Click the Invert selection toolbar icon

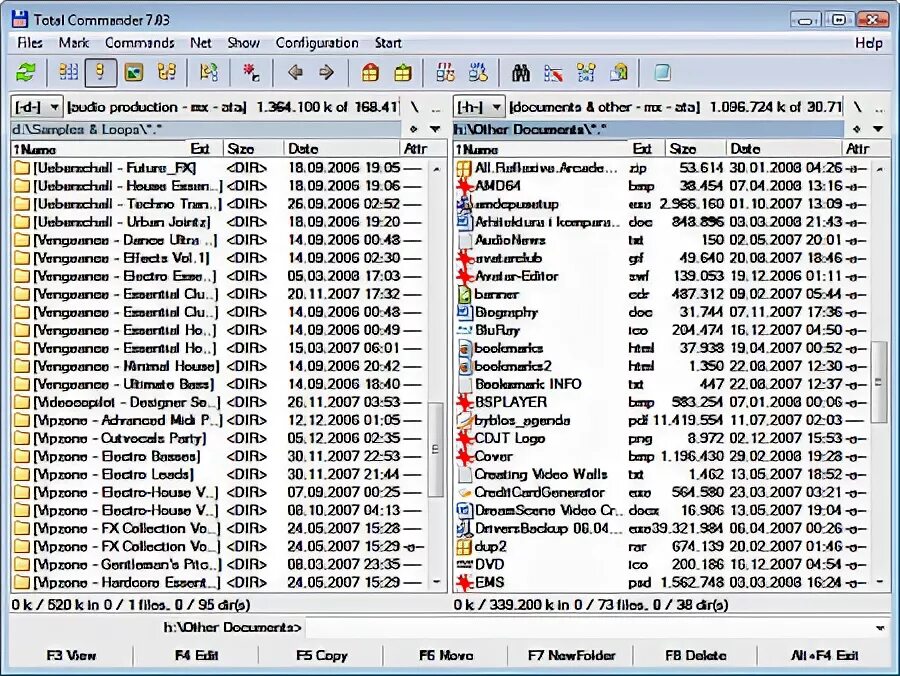208,73
